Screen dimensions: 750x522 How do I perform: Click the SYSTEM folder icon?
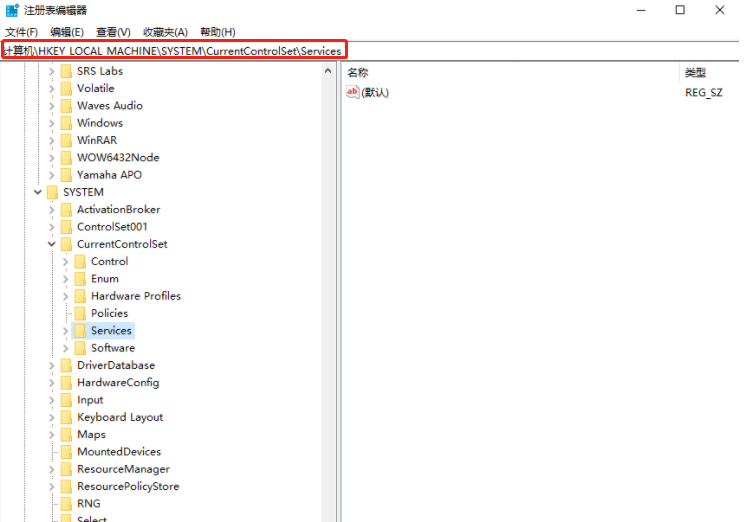tap(52, 192)
